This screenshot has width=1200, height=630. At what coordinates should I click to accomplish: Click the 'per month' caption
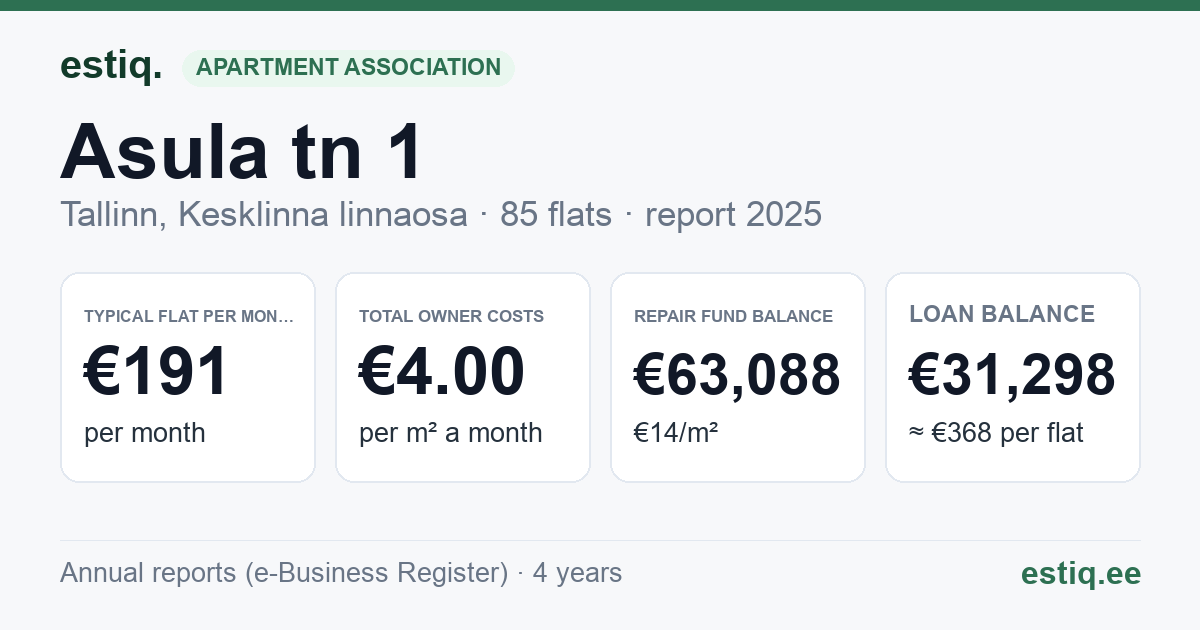[x=145, y=433]
